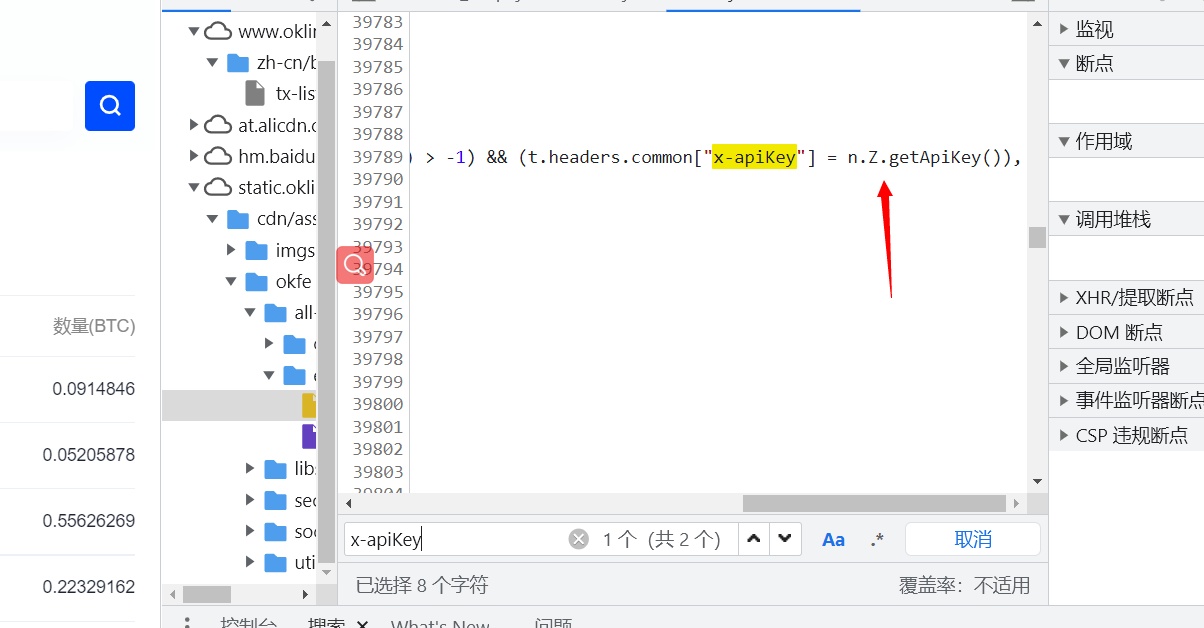Click line number 39794 in the gutter
The width and height of the screenshot is (1204, 628).
(x=378, y=269)
